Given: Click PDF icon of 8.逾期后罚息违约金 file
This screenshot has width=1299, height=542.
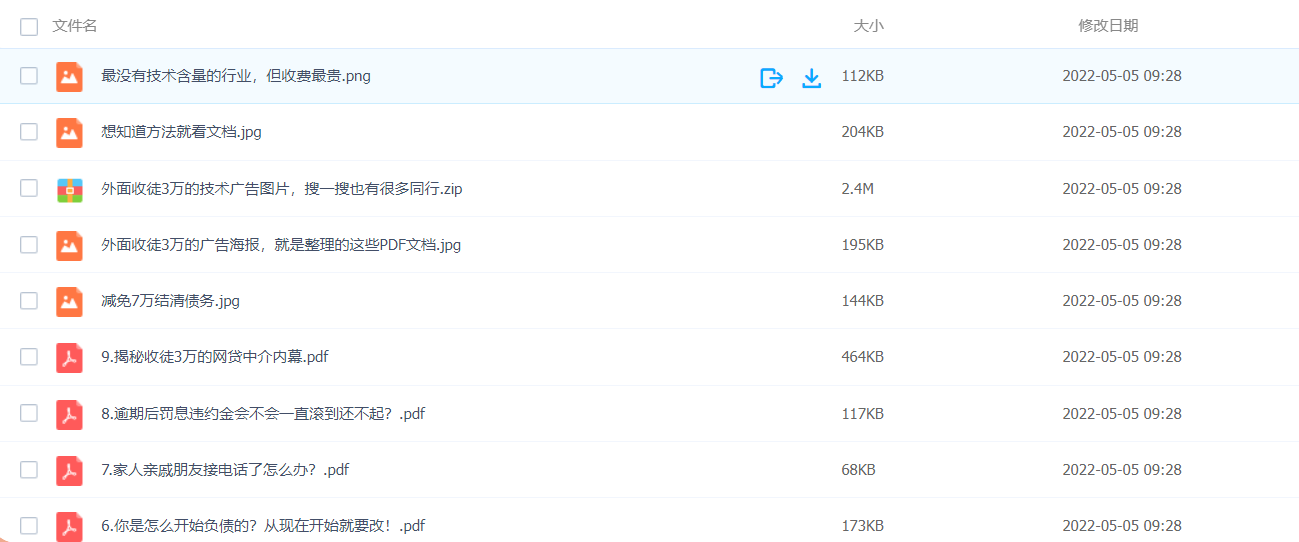Looking at the screenshot, I should coord(69,414).
